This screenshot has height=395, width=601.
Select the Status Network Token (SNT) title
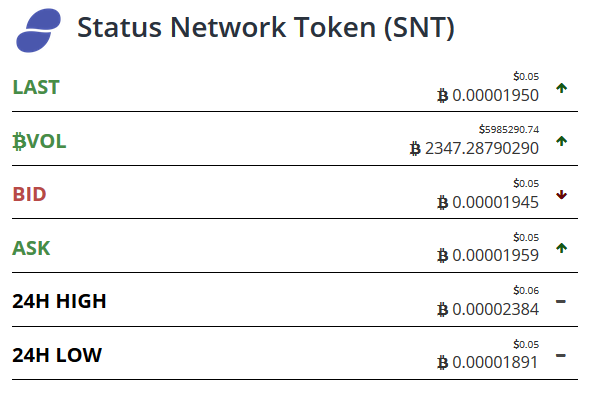click(x=266, y=27)
